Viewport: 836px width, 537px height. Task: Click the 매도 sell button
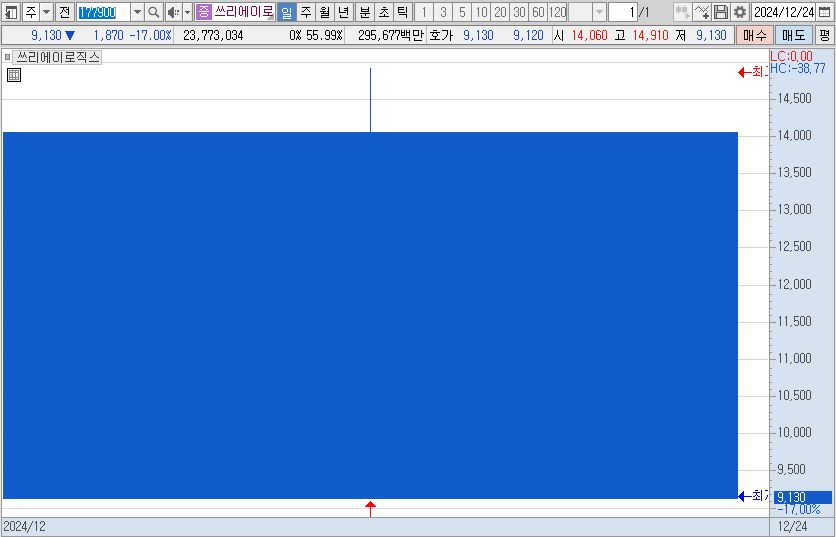point(793,36)
